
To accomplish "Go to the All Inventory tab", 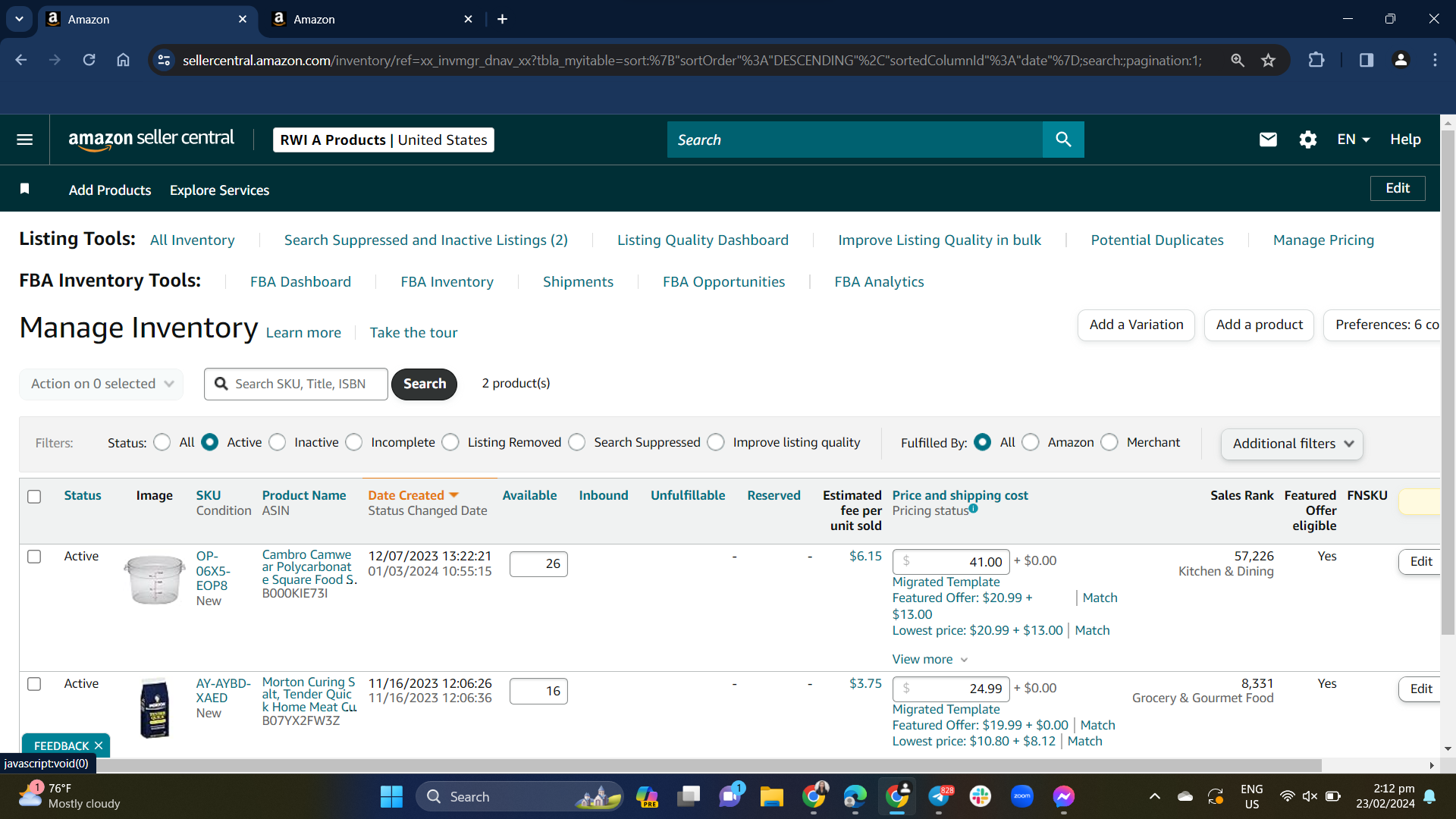I will [192, 240].
